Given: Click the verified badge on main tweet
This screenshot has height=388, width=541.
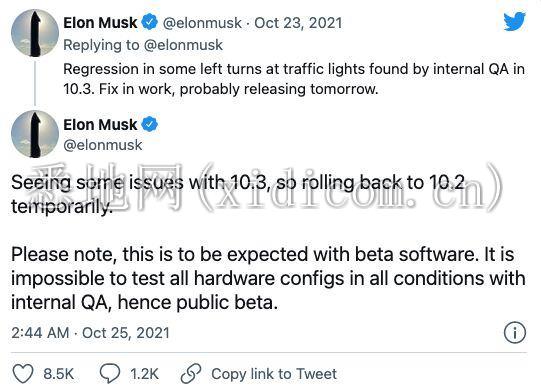Looking at the screenshot, I should pyautogui.click(x=149, y=124).
